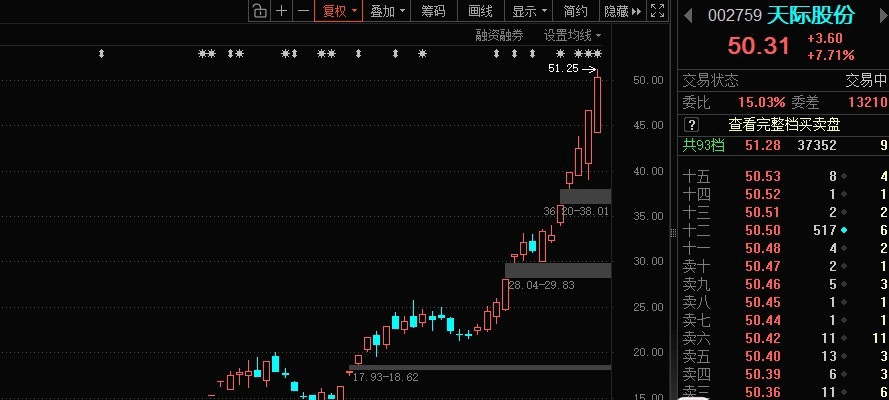The image size is (889, 400).
Task: Click stock code 002759
Action: tap(734, 15)
